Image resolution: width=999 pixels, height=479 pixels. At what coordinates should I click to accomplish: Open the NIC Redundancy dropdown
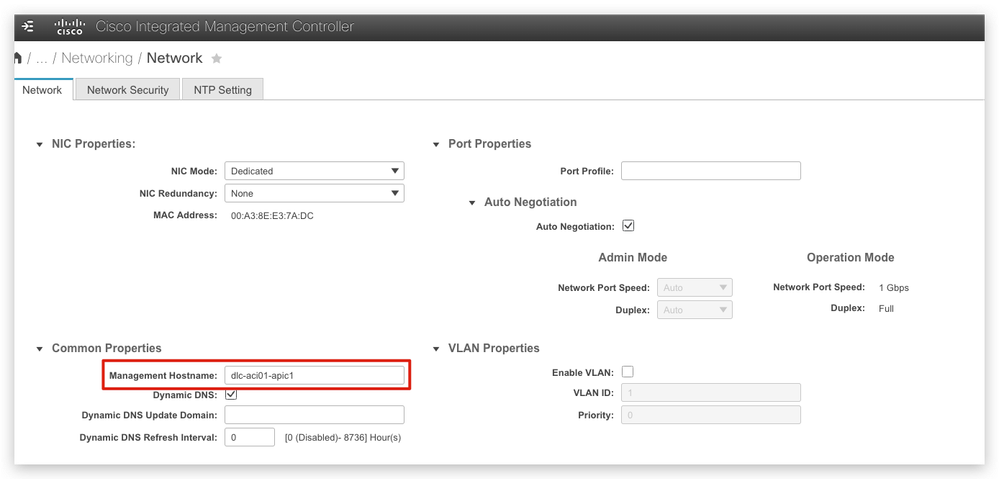click(315, 193)
